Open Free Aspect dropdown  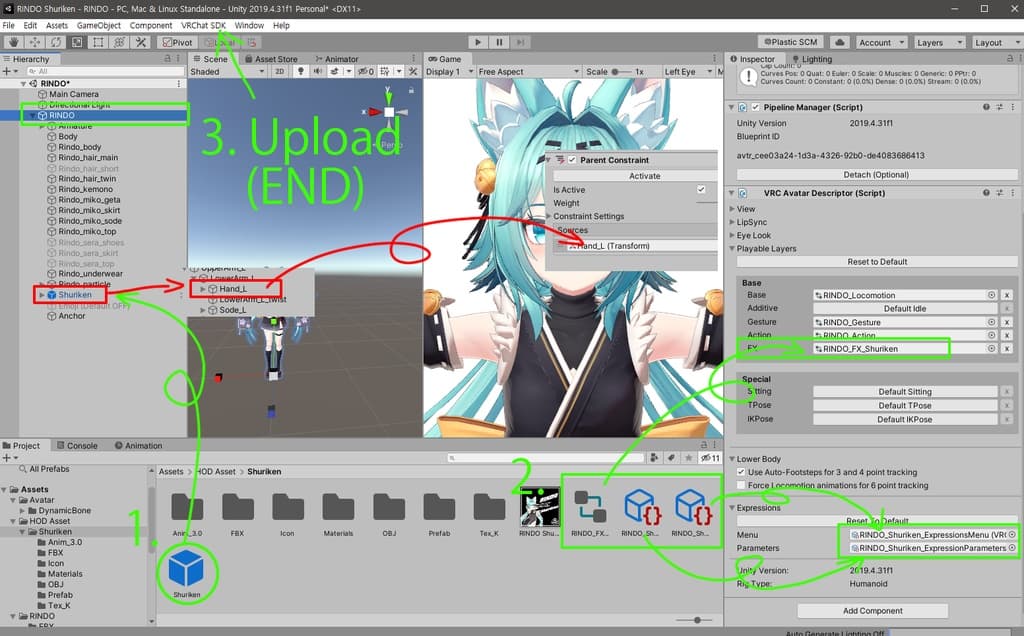(528, 71)
